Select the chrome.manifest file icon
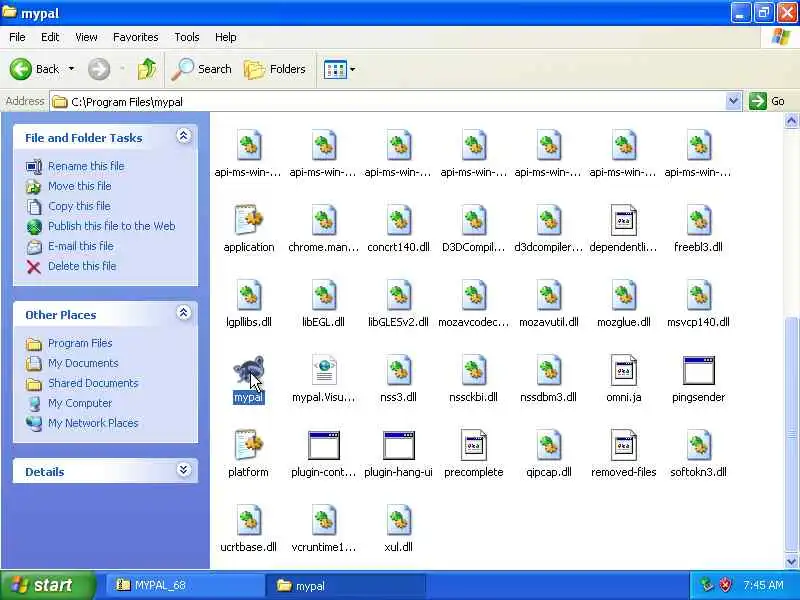 pos(323,220)
